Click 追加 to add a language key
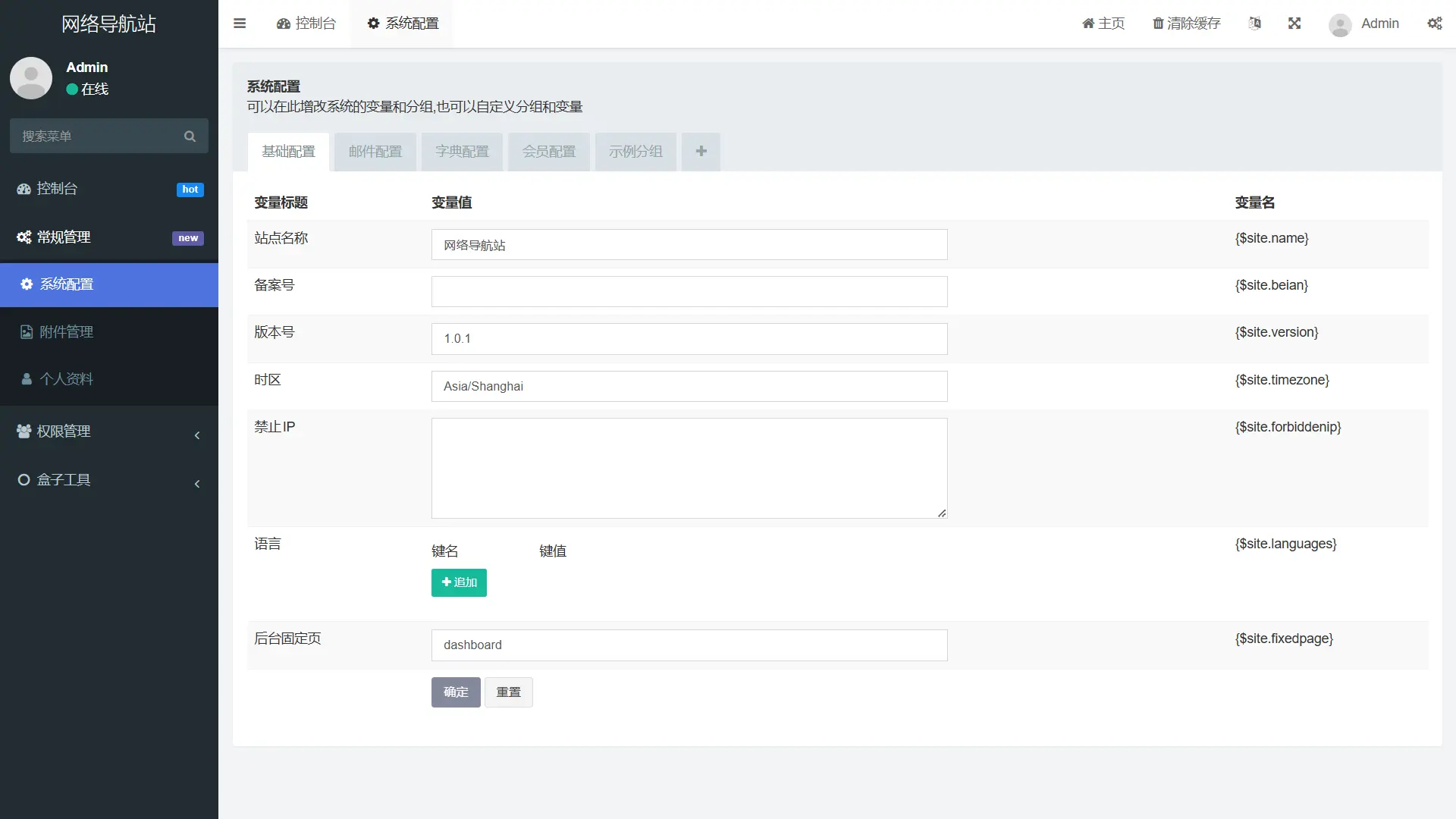This screenshot has width=1456, height=819. [x=458, y=582]
